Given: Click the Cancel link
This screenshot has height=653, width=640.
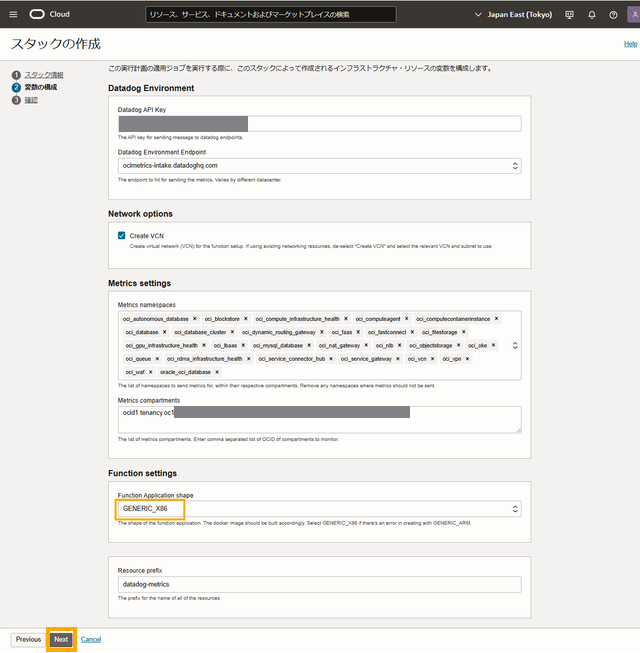Looking at the screenshot, I should pyautogui.click(x=91, y=640).
